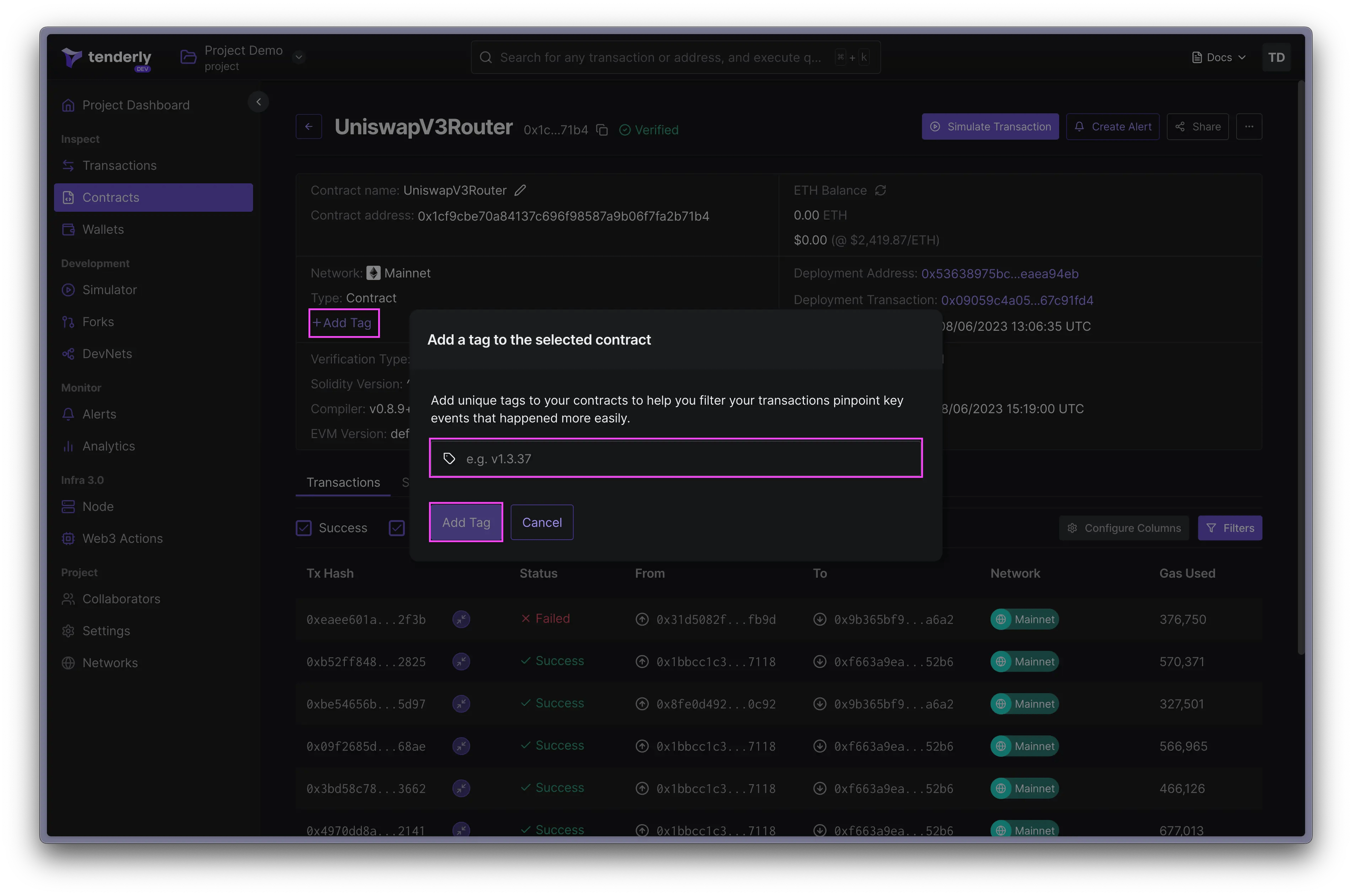Open trace icon for 0x3bd58c78...3662 row
This screenshot has width=1352, height=896.
461,788
